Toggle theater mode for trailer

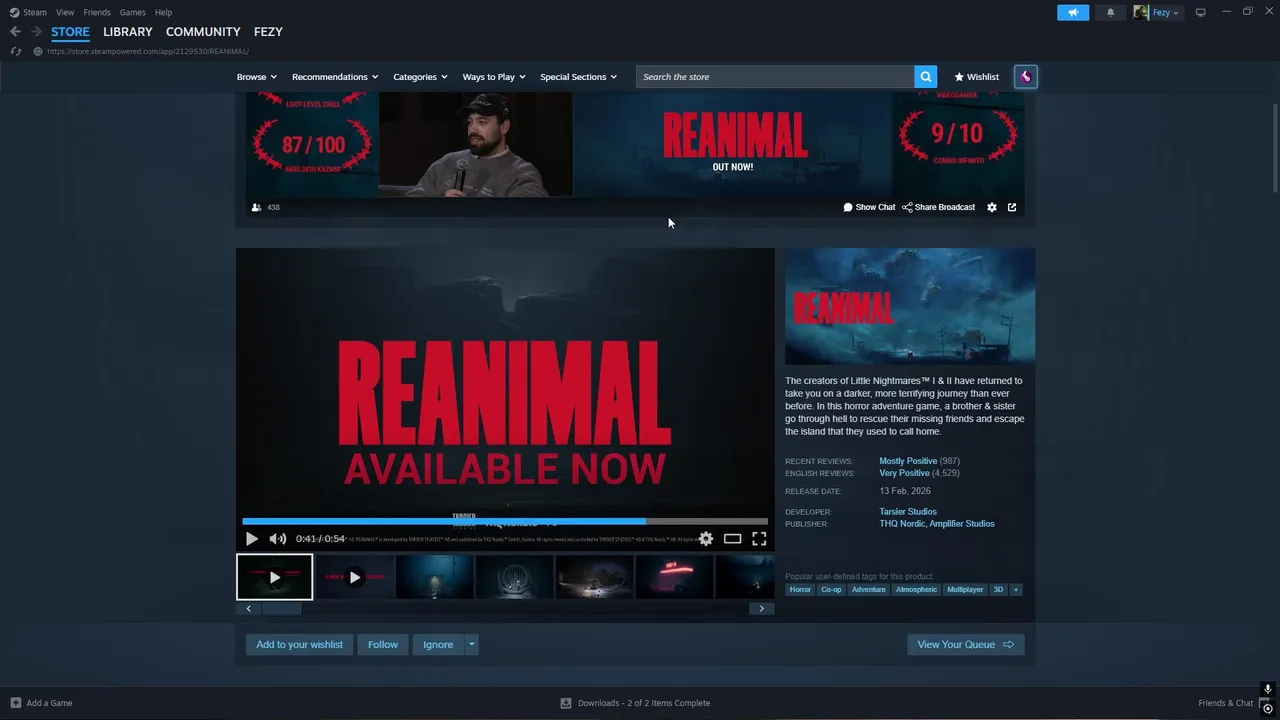click(733, 539)
